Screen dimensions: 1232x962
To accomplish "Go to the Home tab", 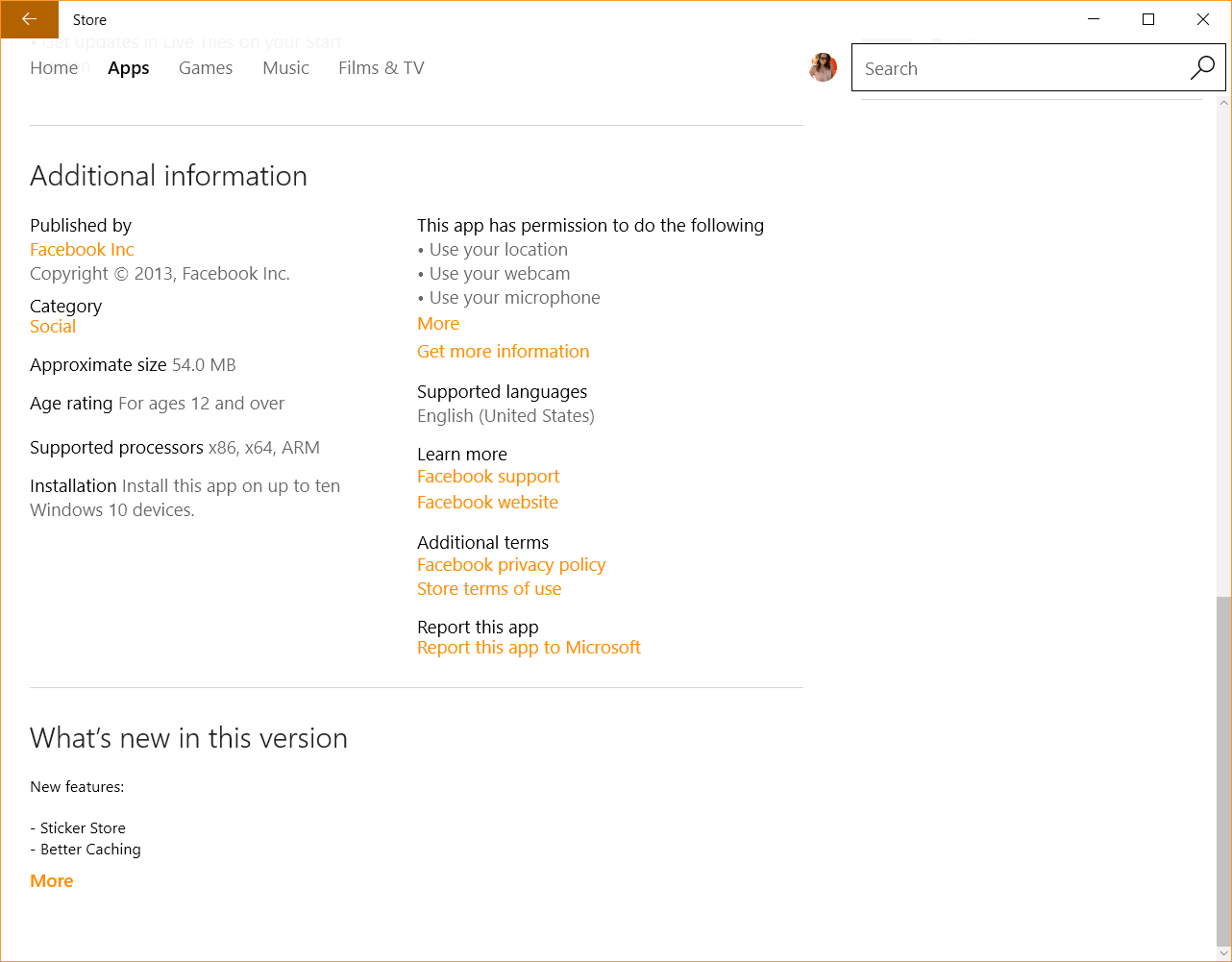I will 54,67.
